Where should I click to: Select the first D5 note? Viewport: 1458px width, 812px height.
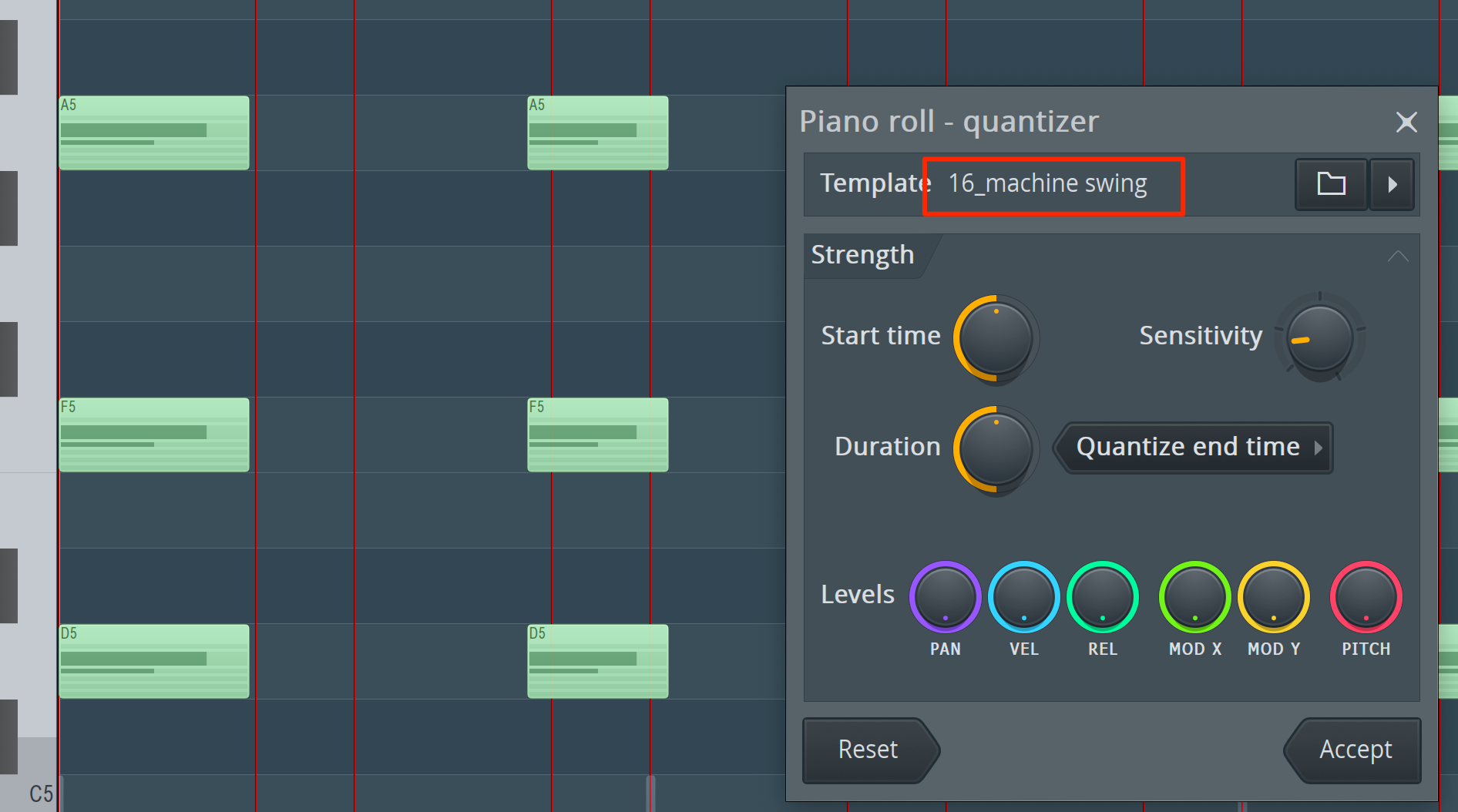click(154, 661)
